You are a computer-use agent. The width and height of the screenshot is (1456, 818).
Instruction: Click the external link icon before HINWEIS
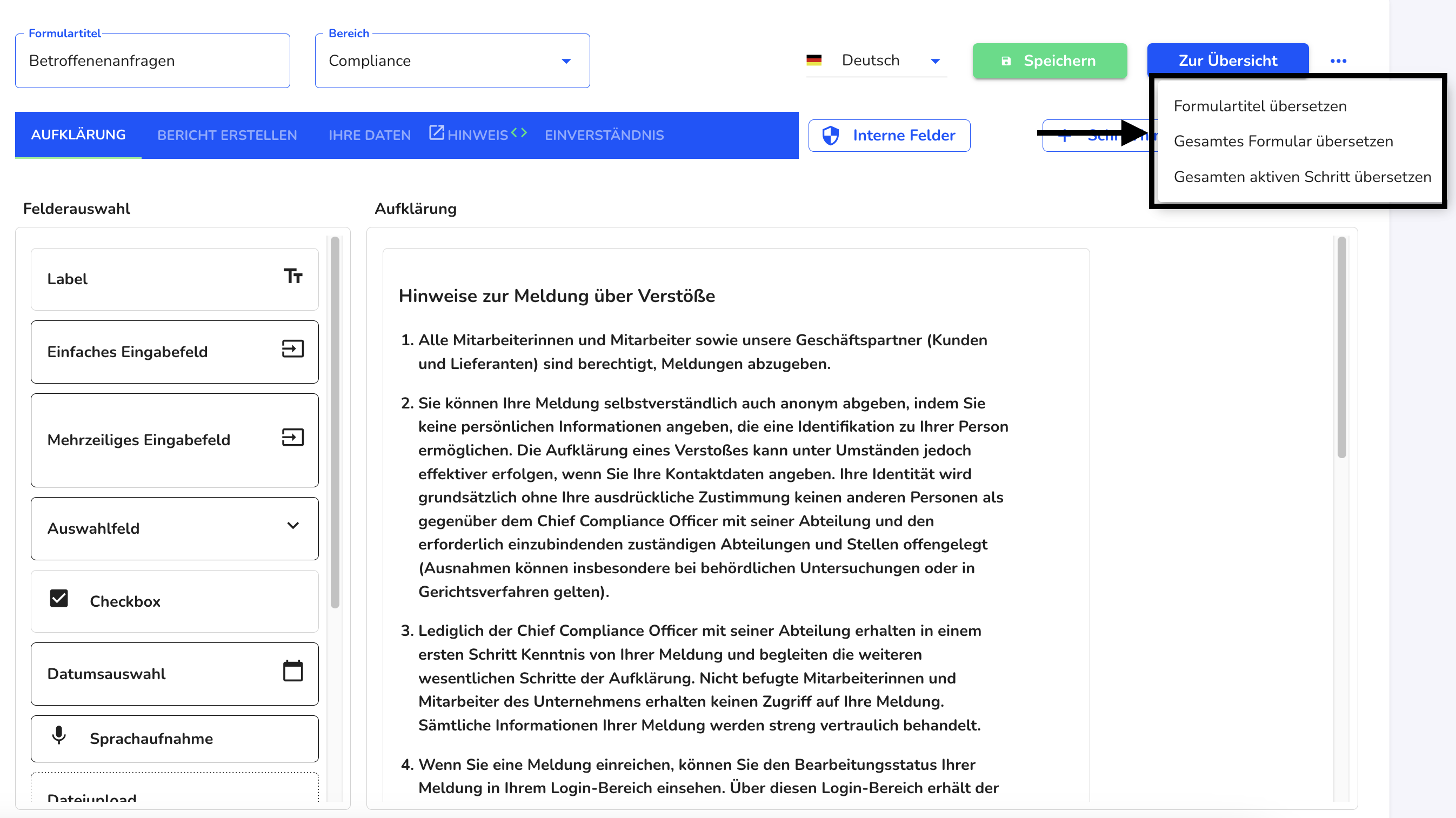coord(436,133)
